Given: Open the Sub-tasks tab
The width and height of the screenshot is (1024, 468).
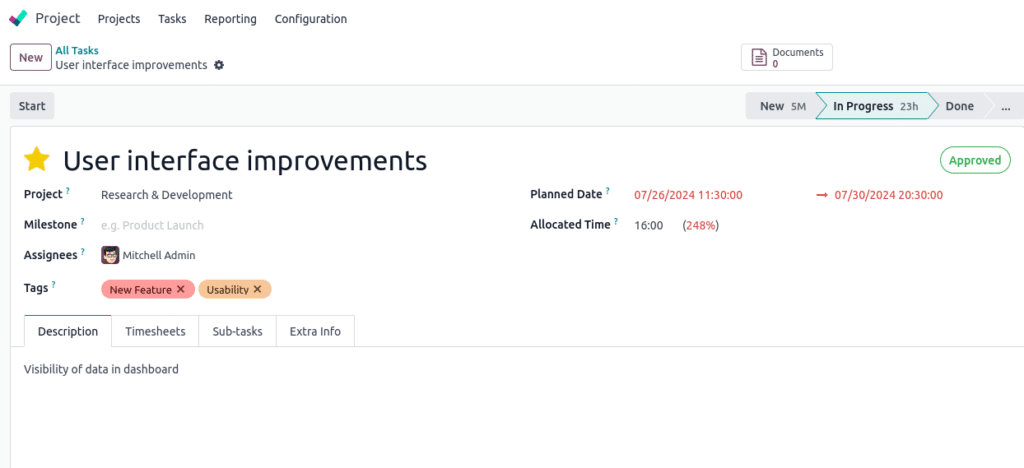Looking at the screenshot, I should 238,331.
